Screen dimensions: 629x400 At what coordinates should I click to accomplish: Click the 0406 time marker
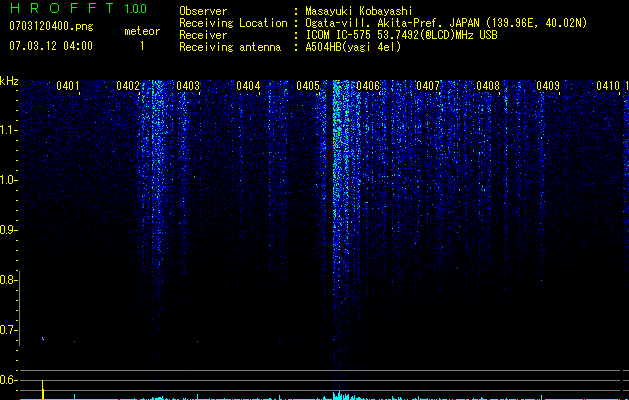point(368,86)
